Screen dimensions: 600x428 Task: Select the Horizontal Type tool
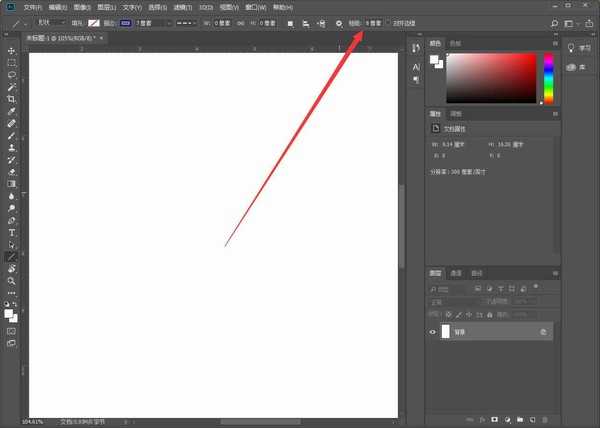12,232
